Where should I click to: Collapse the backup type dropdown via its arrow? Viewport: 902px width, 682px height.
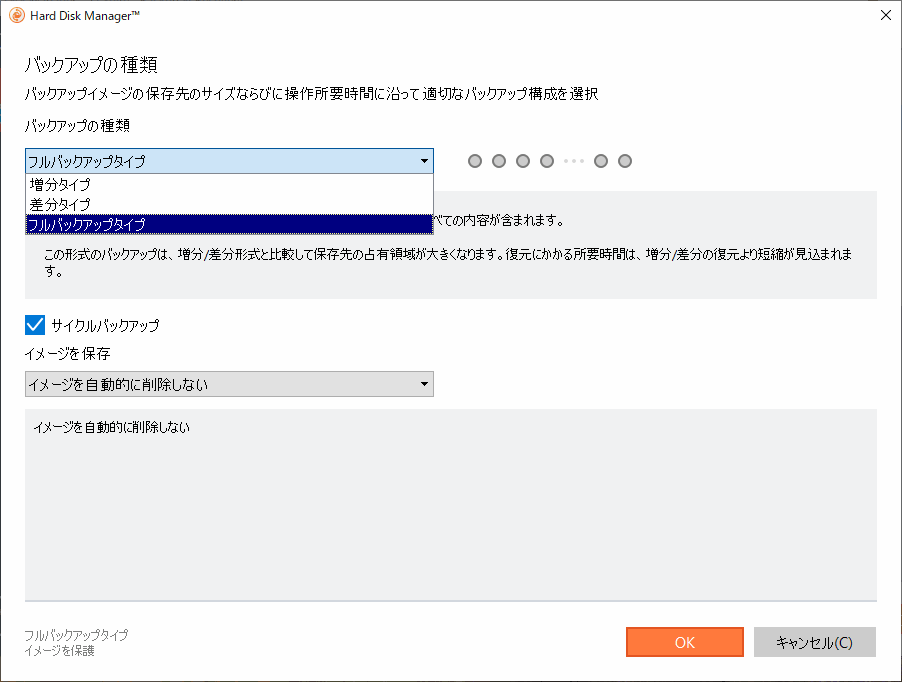click(423, 160)
